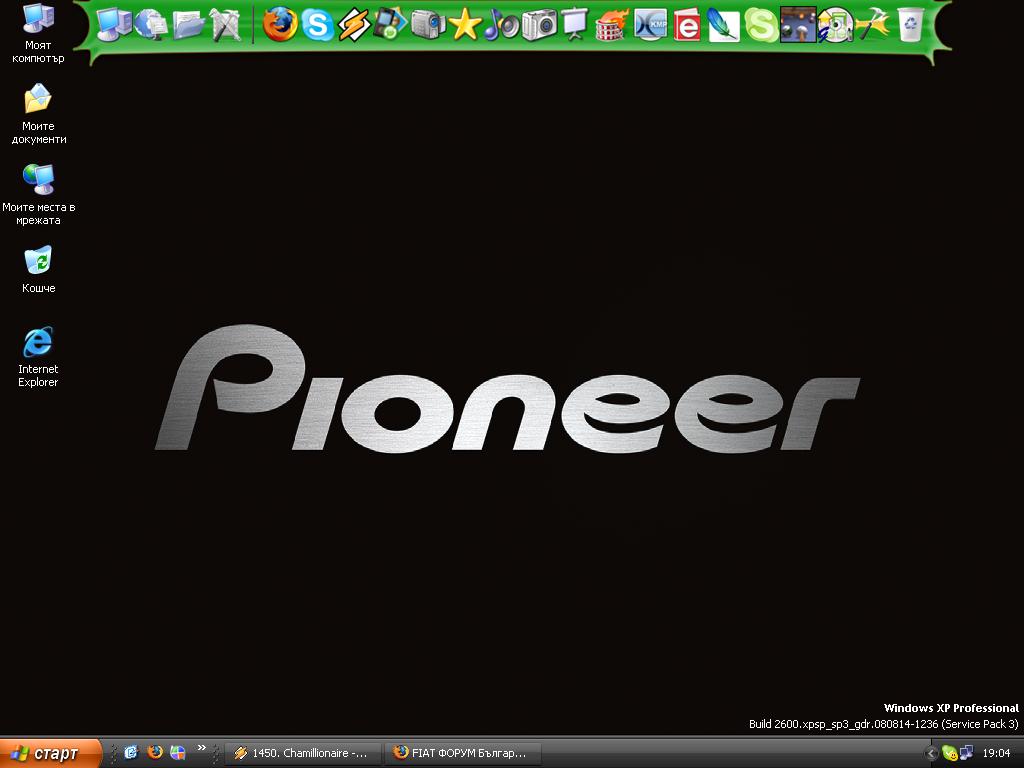Launch KMPlayer from the dock

click(x=650, y=25)
